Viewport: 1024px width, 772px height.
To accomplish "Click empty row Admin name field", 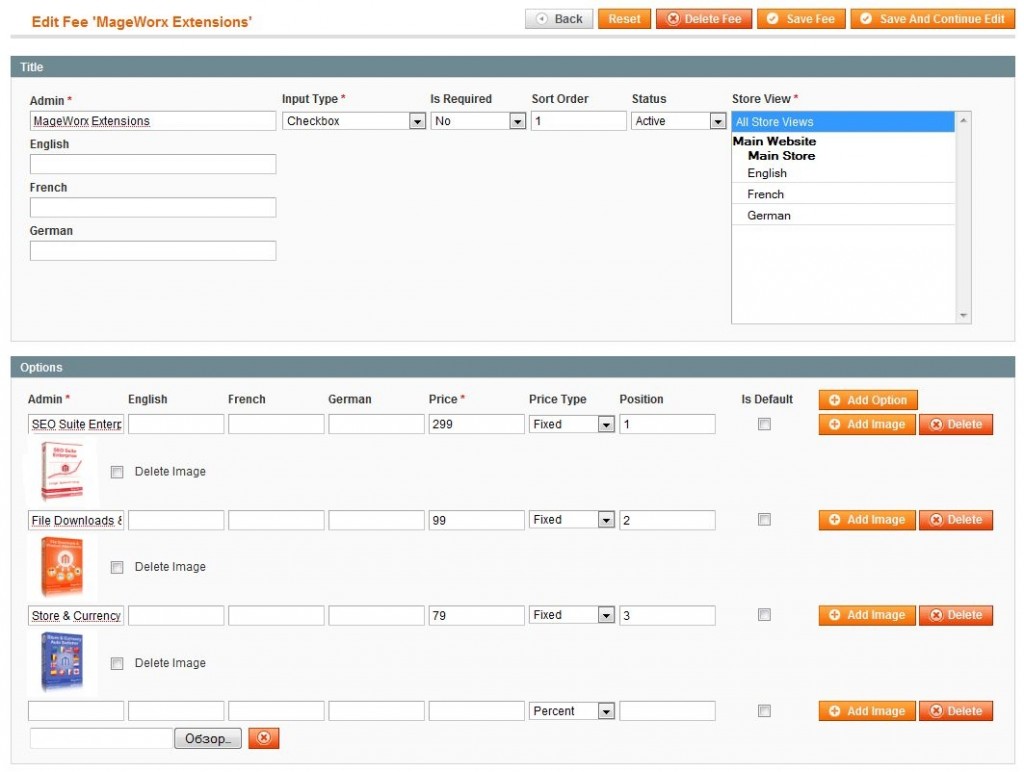I will (76, 711).
